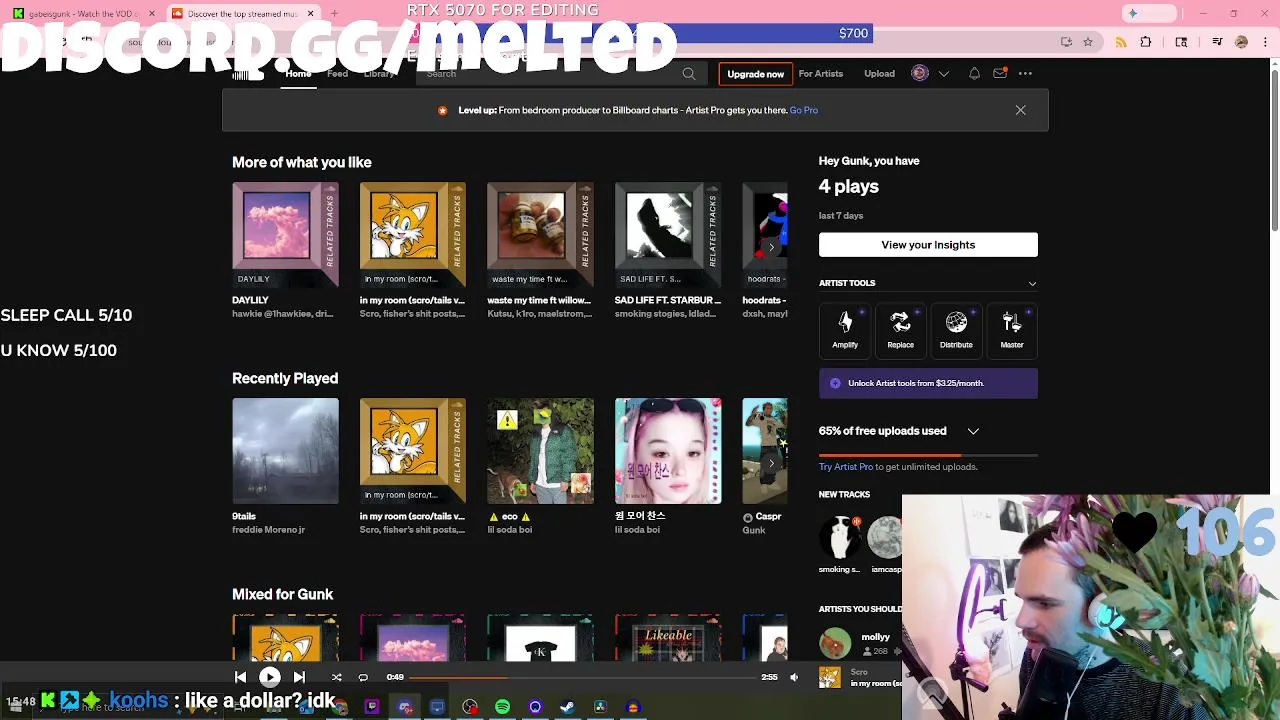Expand the profile dropdown chevron
This screenshot has width=1280, height=720.
point(943,74)
